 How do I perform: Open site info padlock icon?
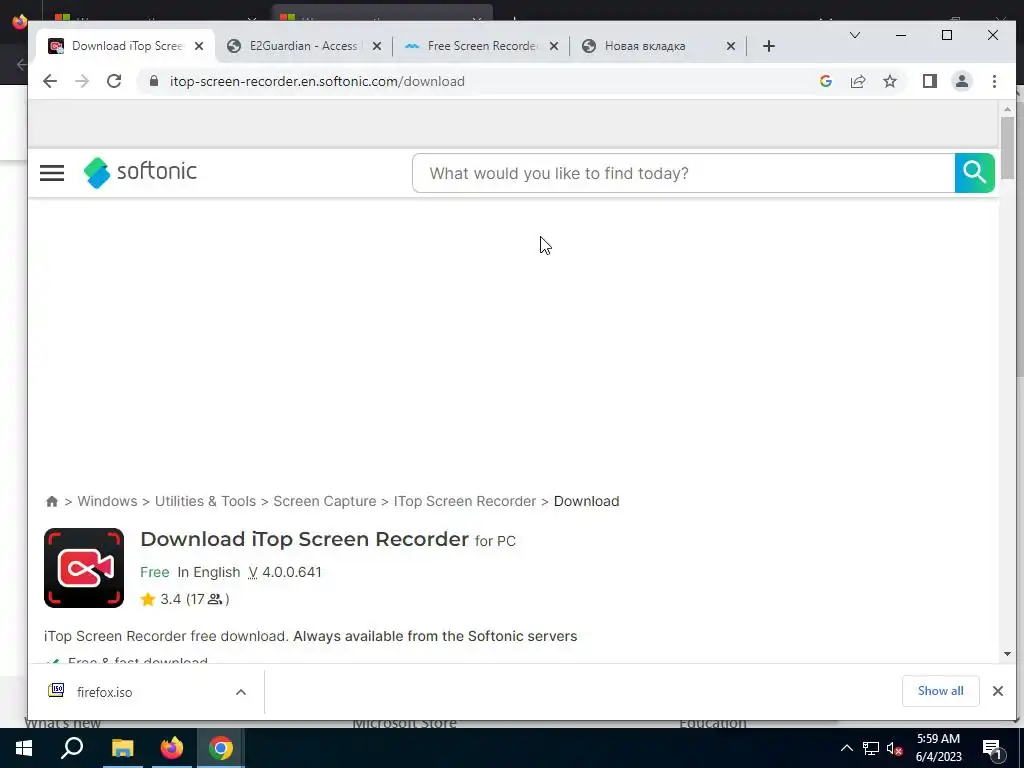(154, 81)
